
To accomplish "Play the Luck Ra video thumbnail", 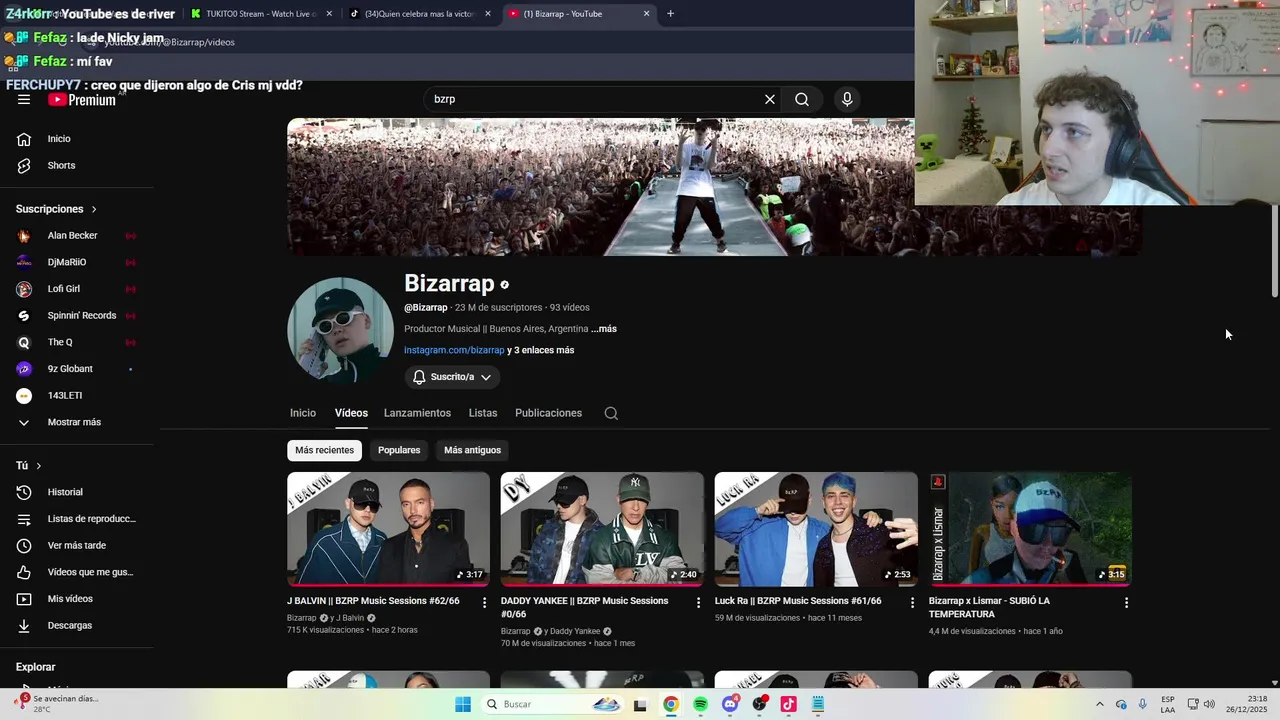I will (x=816, y=529).
